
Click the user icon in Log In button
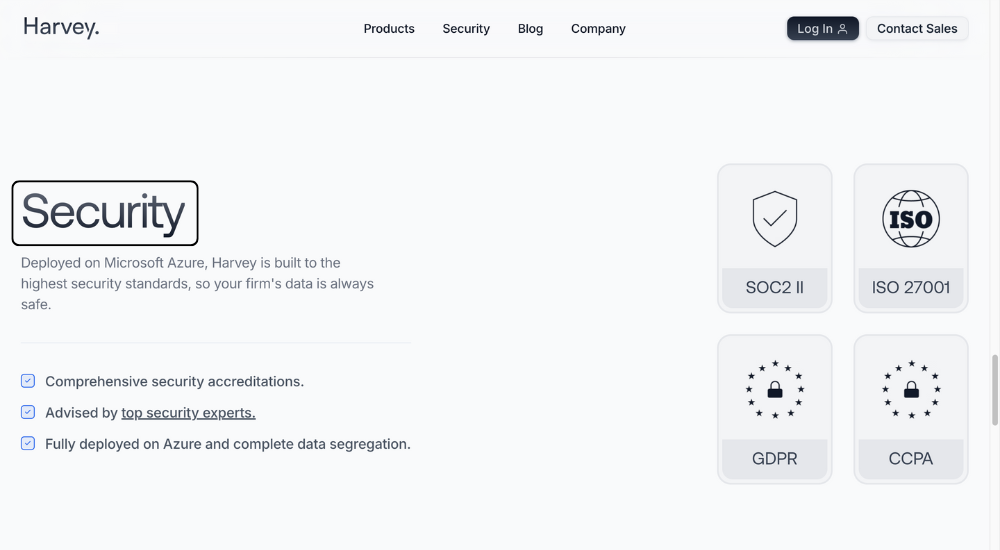point(842,29)
